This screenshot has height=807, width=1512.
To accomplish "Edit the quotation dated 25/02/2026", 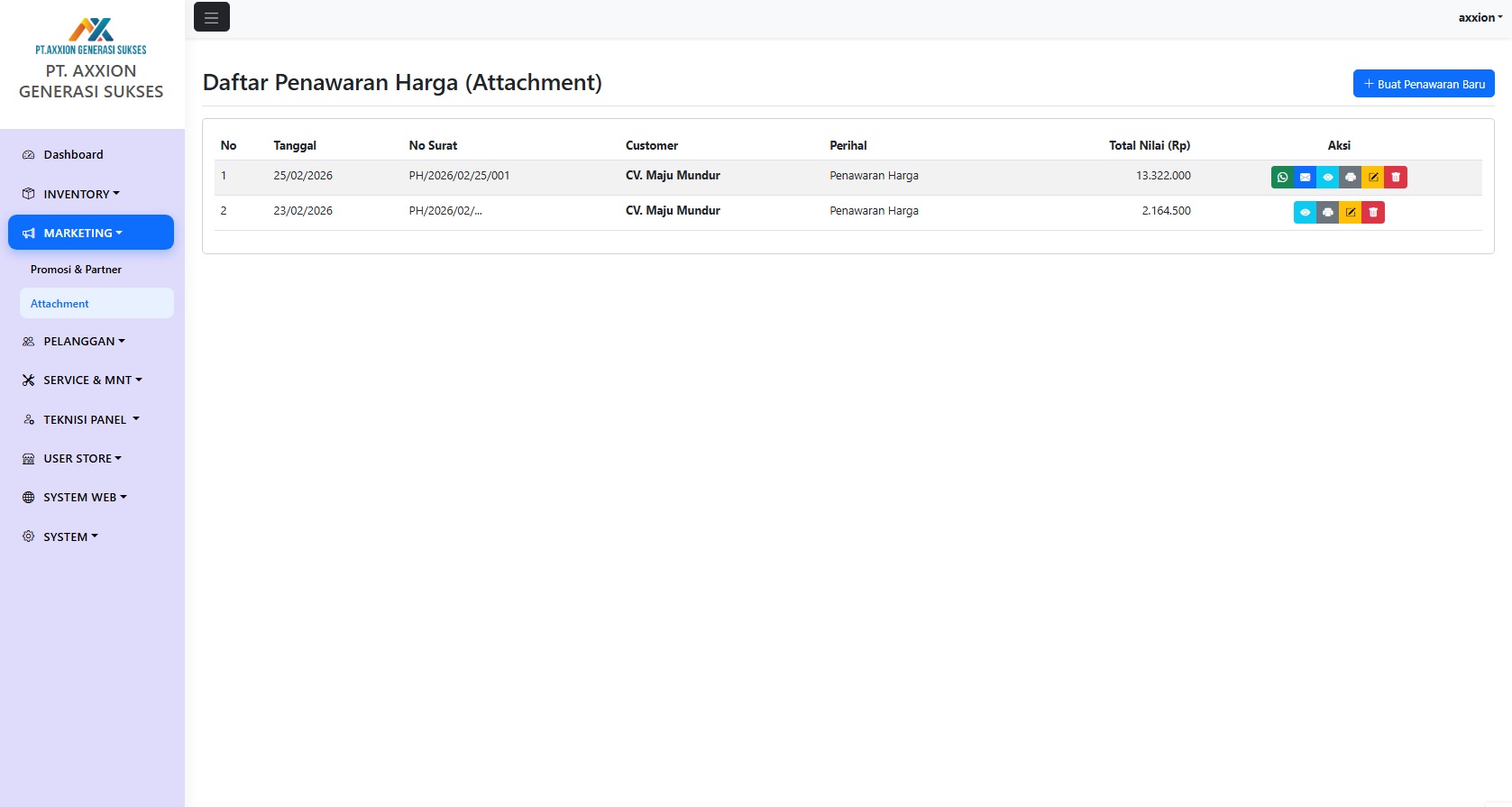I will click(x=1373, y=178).
